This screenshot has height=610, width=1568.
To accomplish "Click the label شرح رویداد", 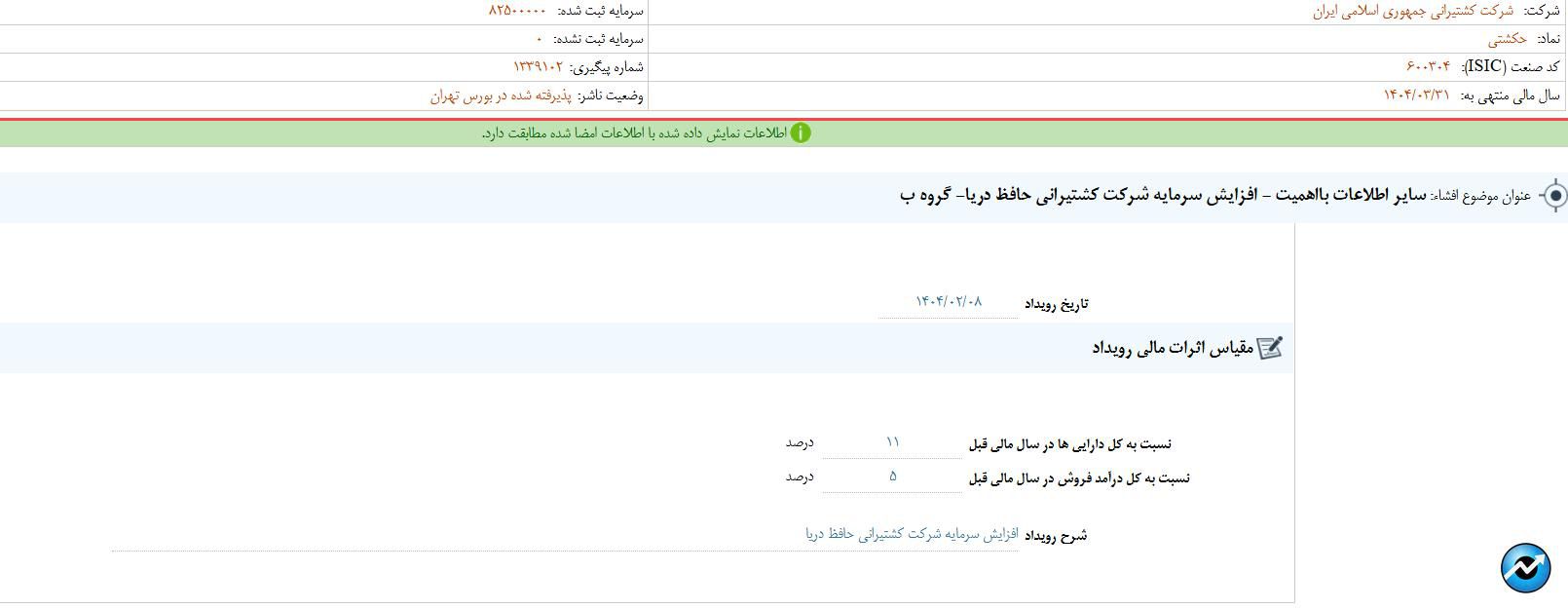I will pyautogui.click(x=1056, y=535).
